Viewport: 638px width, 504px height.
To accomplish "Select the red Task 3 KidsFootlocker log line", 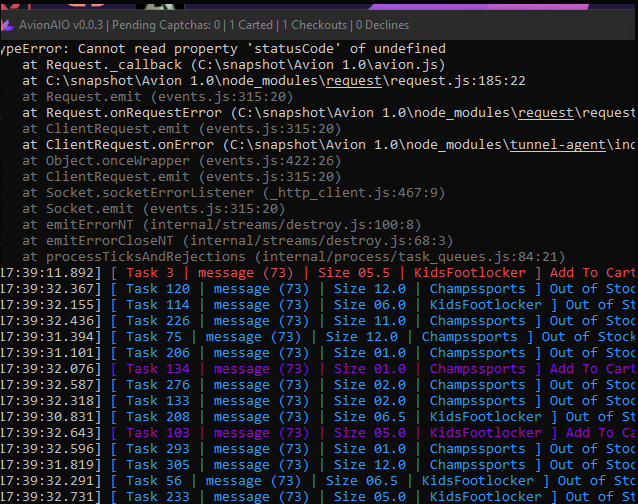I will [319, 273].
